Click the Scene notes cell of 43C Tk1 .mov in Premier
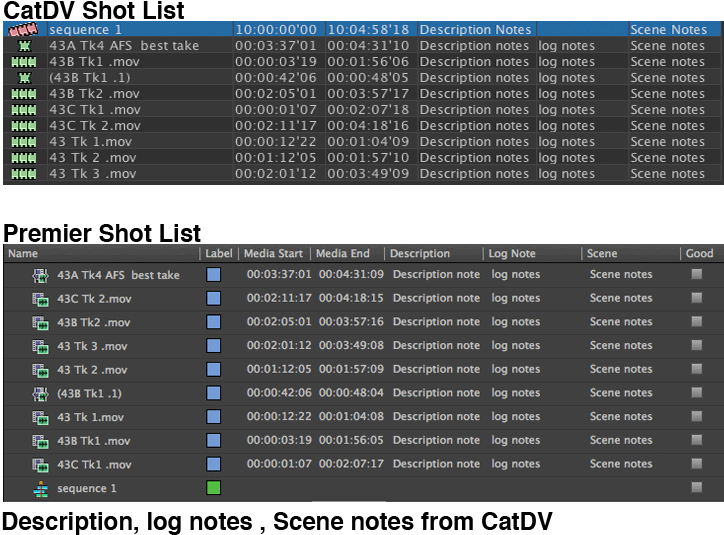The height and width of the screenshot is (535, 724). 620,465
